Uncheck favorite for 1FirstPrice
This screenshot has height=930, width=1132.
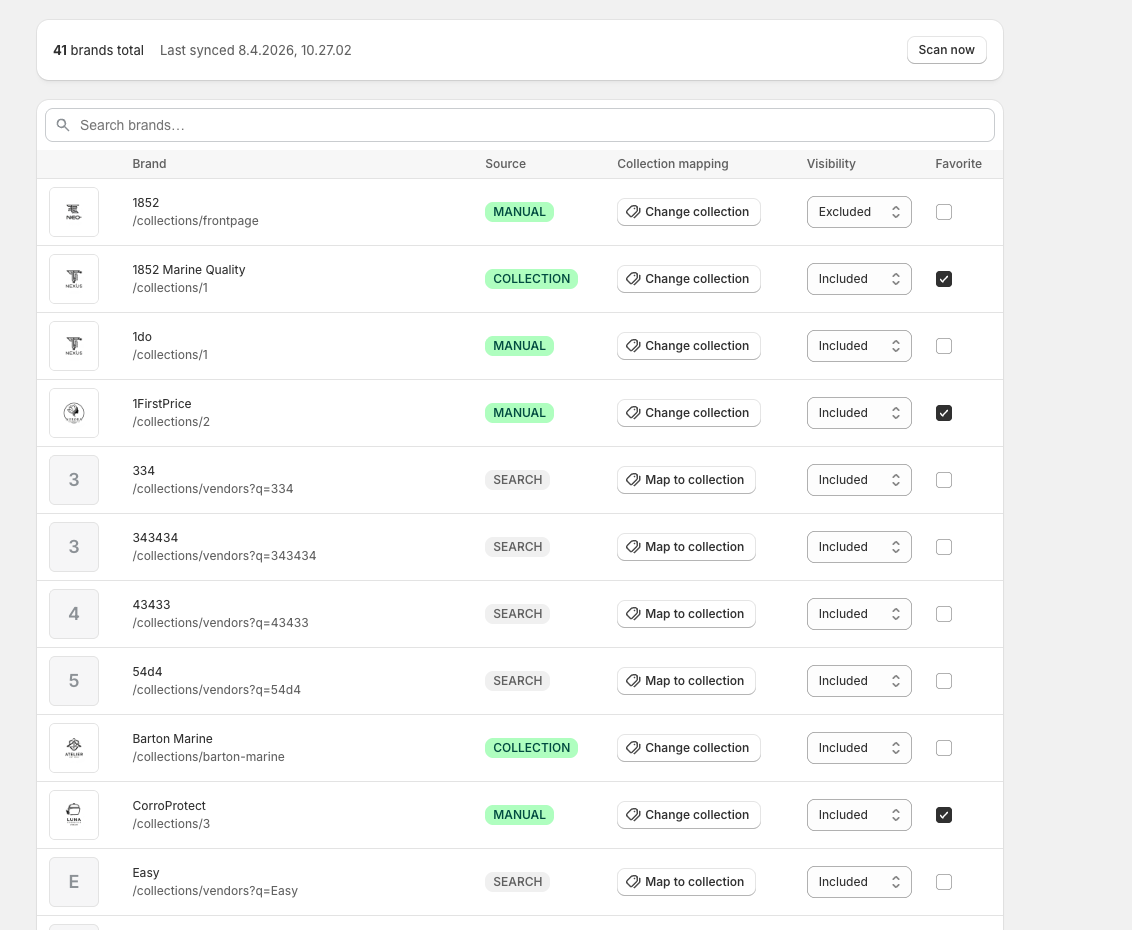944,413
